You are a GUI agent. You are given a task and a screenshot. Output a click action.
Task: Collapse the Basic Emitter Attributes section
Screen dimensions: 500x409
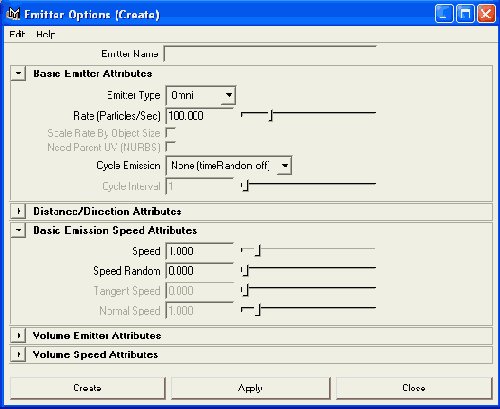pos(18,73)
